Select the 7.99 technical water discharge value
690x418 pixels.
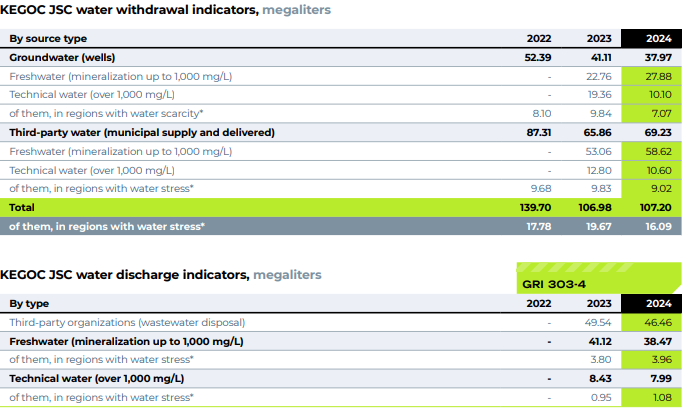(x=653, y=378)
